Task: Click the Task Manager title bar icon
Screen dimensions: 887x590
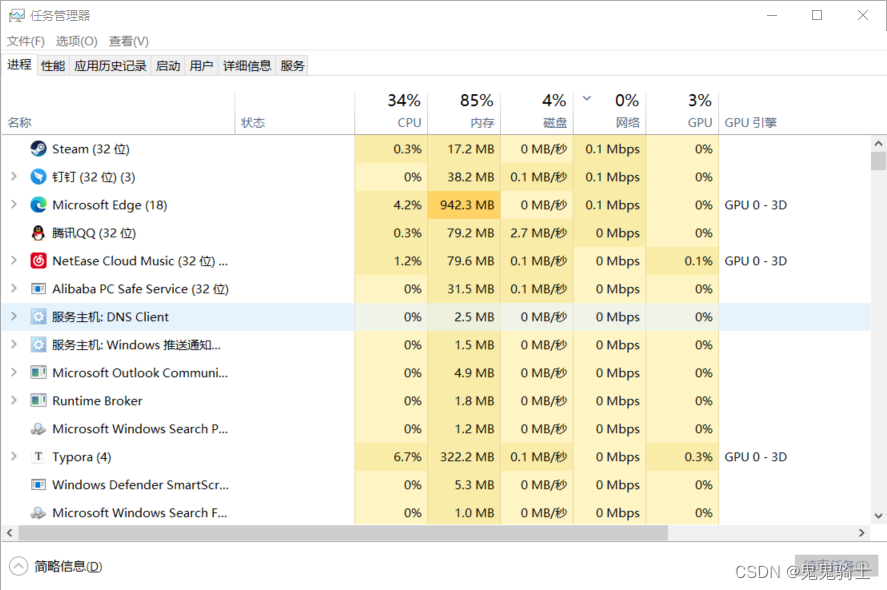Action: coord(16,15)
